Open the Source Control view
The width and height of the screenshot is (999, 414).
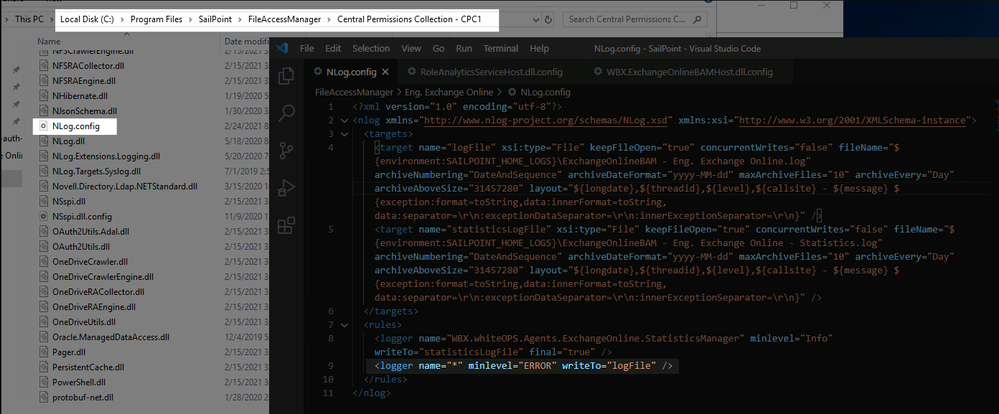point(285,151)
